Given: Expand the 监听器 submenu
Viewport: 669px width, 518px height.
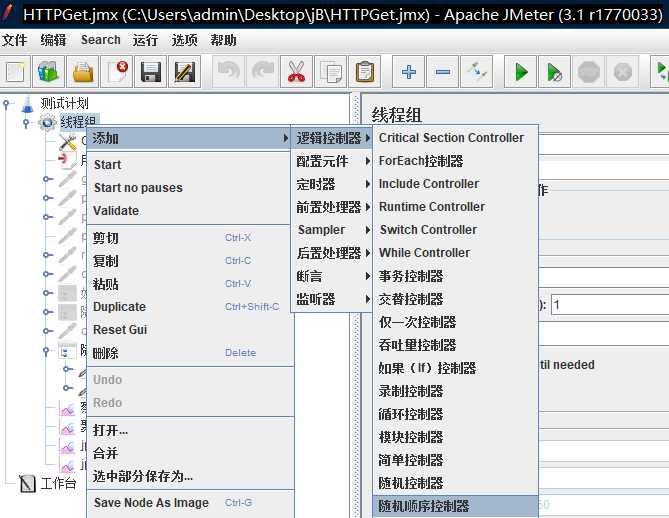Looking at the screenshot, I should pyautogui.click(x=332, y=299).
